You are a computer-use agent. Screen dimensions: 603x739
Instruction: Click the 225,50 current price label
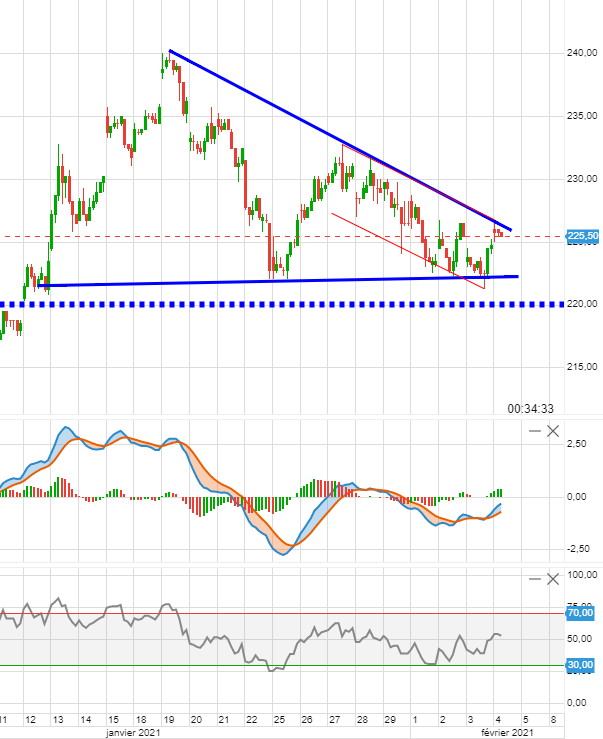[x=582, y=237]
